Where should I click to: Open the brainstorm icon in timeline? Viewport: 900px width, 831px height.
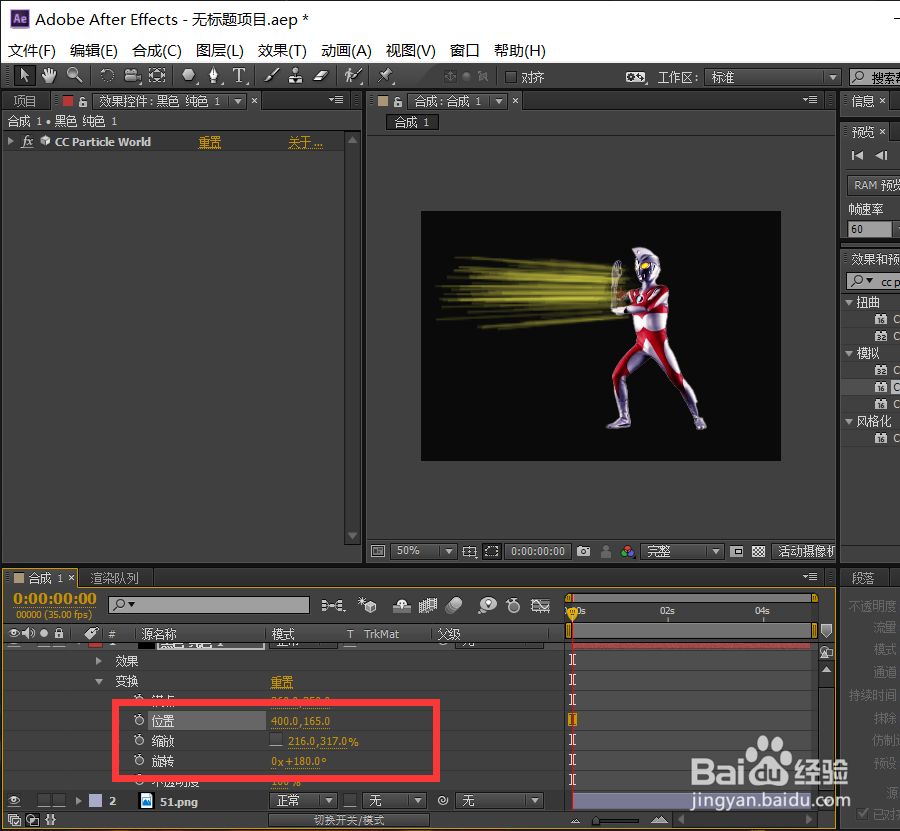point(487,605)
